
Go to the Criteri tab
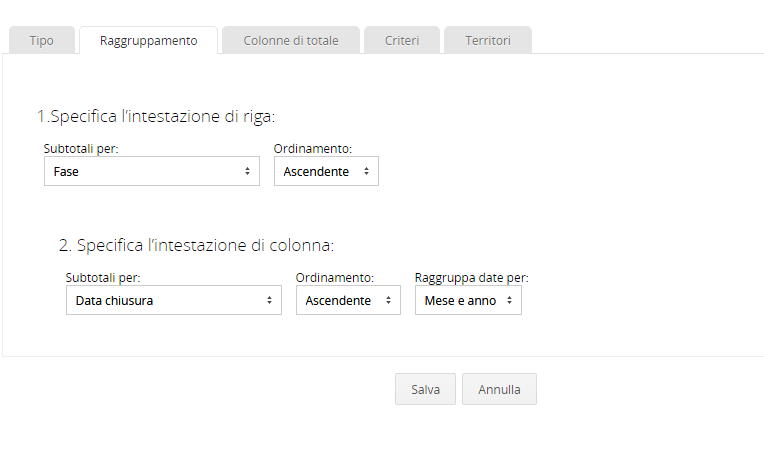(402, 40)
